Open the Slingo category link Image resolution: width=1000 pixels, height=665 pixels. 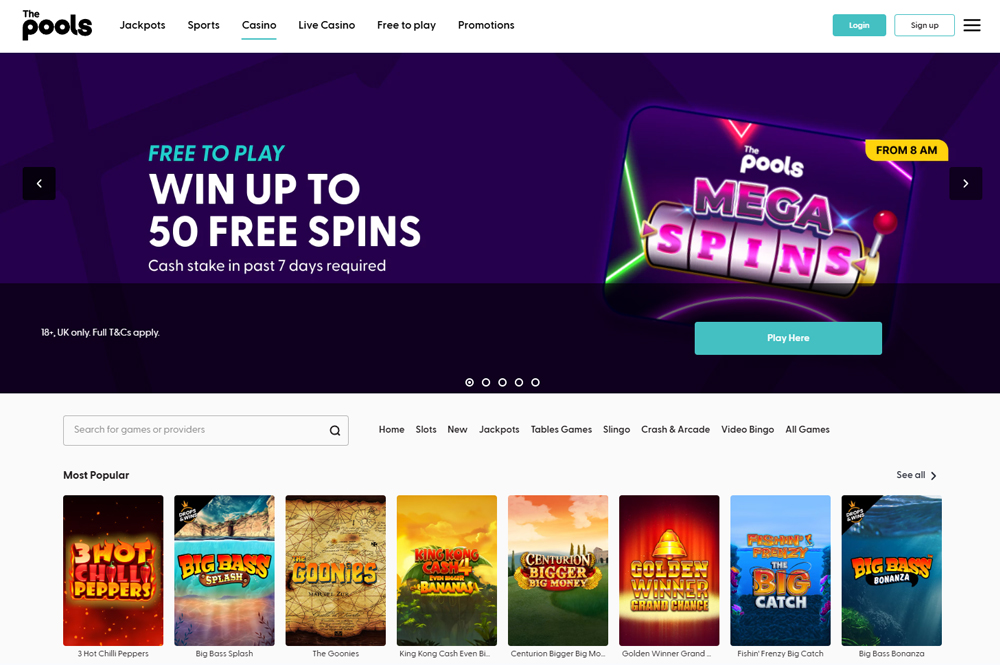tap(616, 430)
